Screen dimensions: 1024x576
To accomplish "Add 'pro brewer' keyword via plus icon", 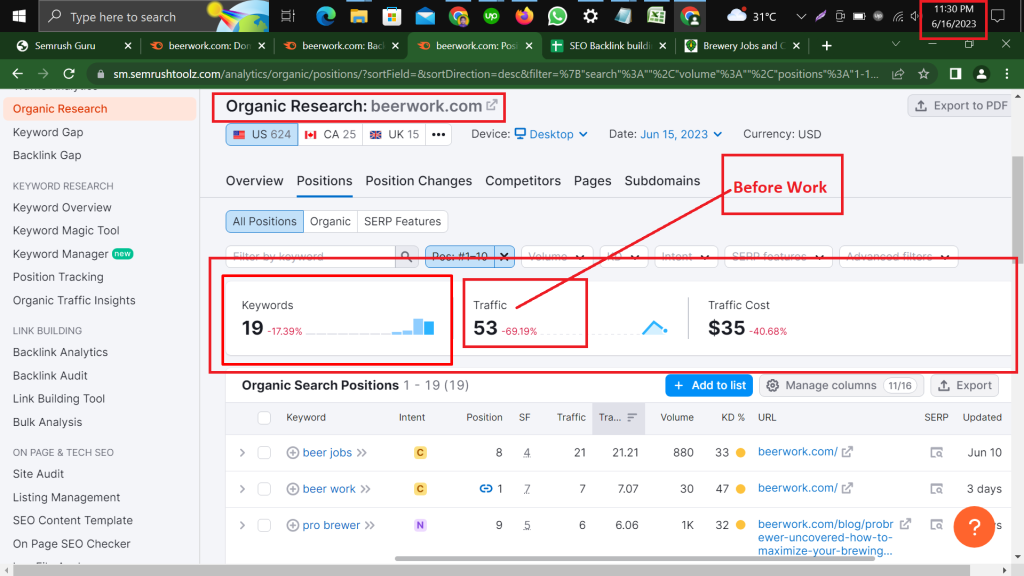I will tap(293, 525).
